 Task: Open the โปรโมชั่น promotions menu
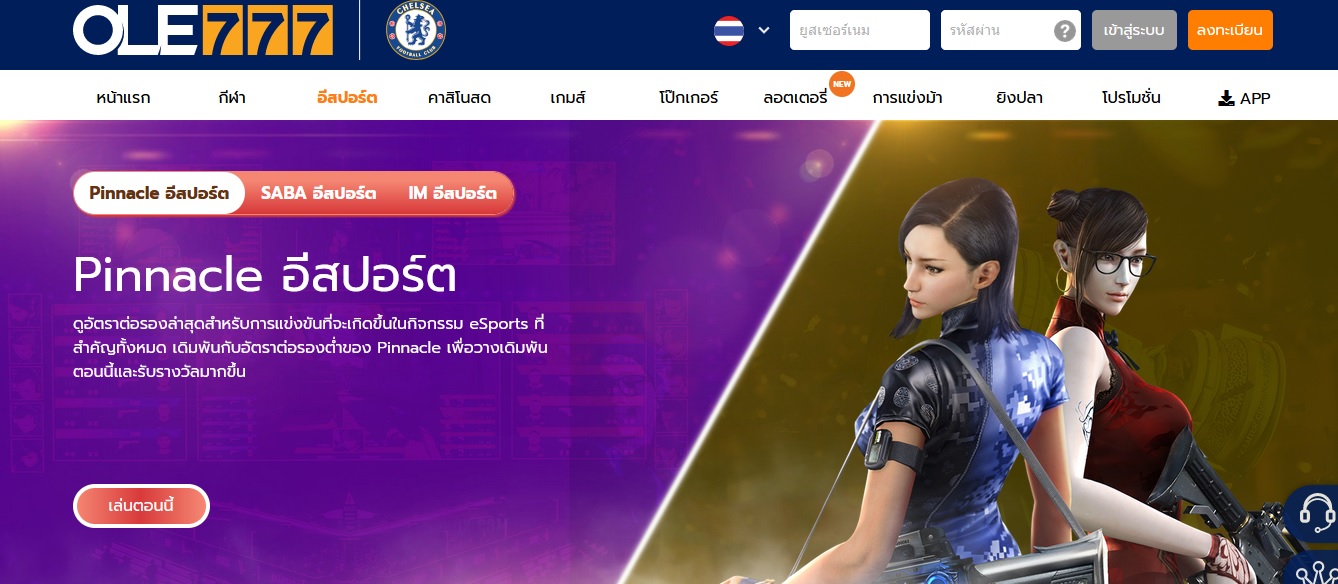[x=1131, y=98]
